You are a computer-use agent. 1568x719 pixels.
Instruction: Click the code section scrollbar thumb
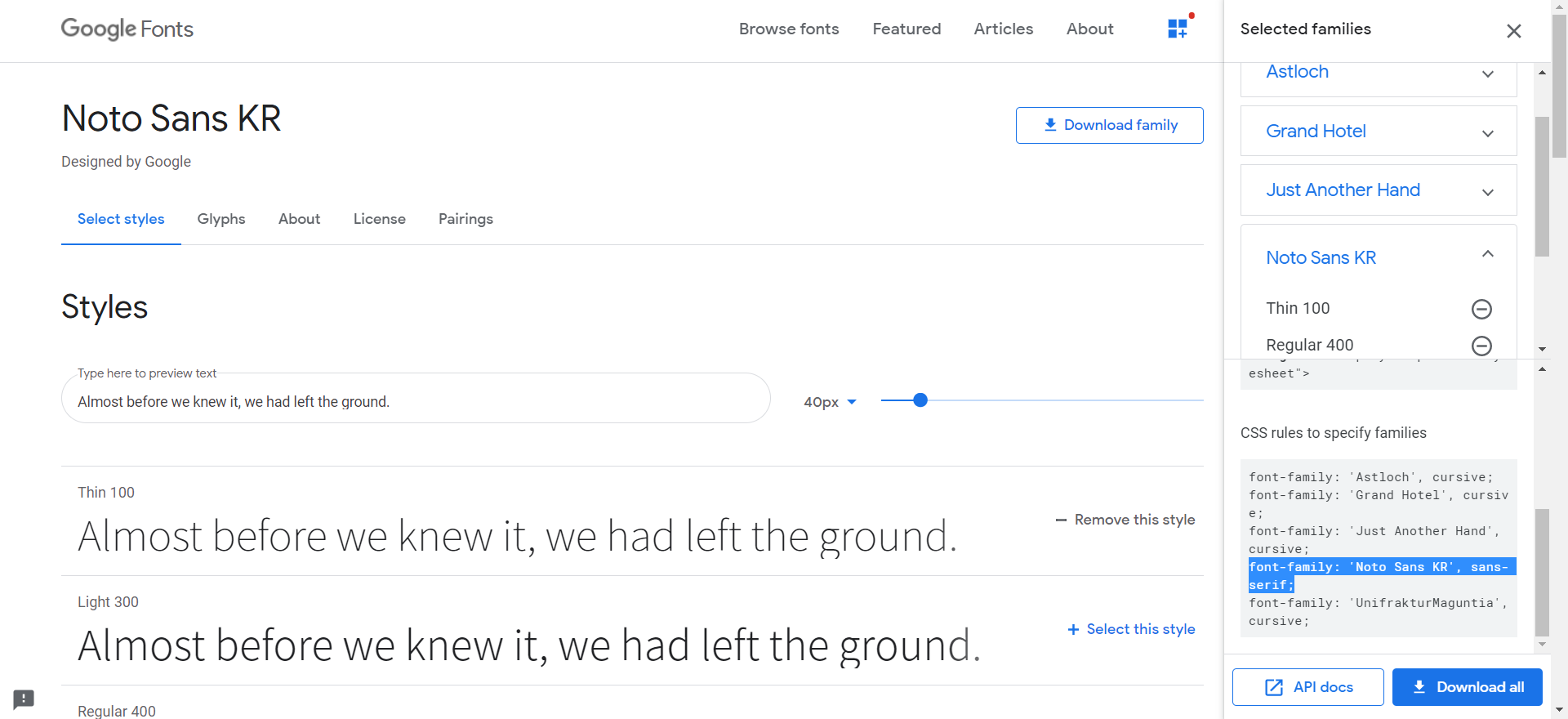click(x=1542, y=572)
